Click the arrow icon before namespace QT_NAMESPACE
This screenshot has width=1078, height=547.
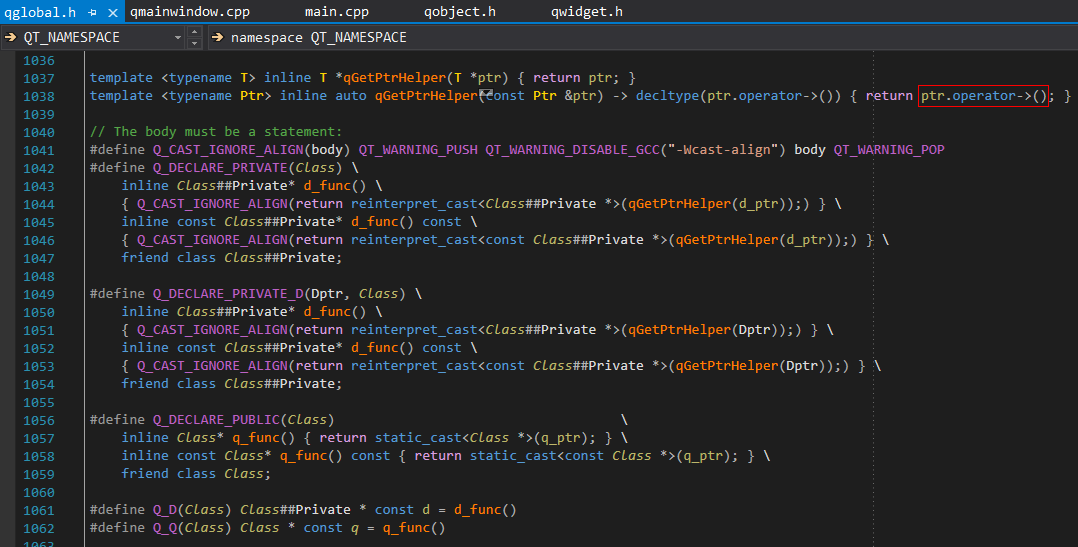[x=217, y=37]
